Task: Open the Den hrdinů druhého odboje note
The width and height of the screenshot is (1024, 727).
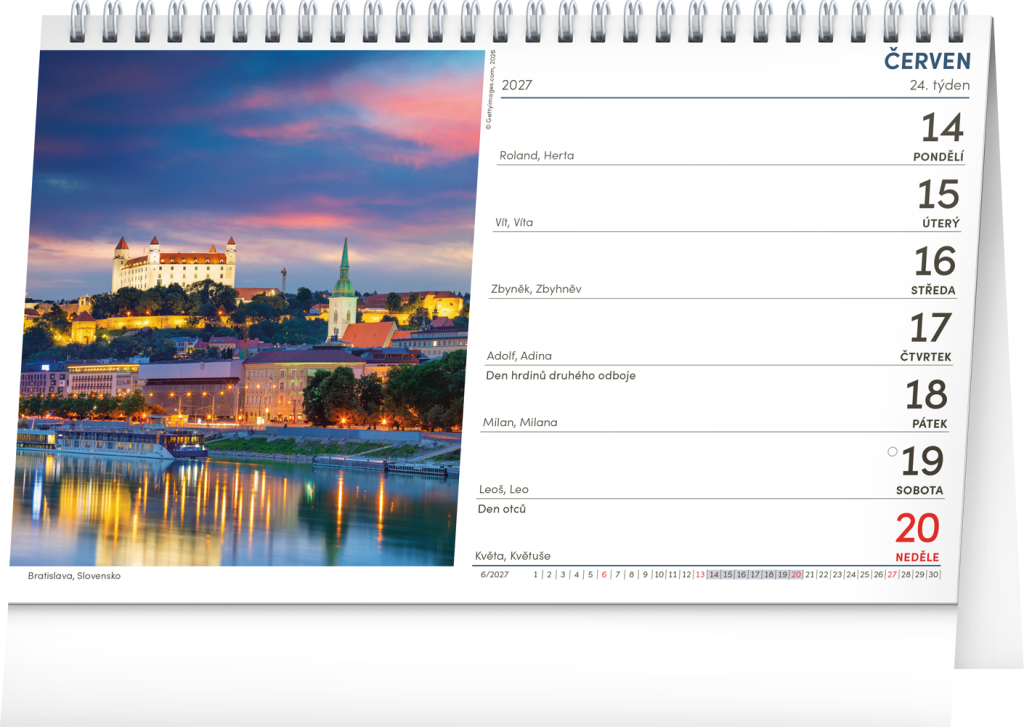Action: [560, 376]
